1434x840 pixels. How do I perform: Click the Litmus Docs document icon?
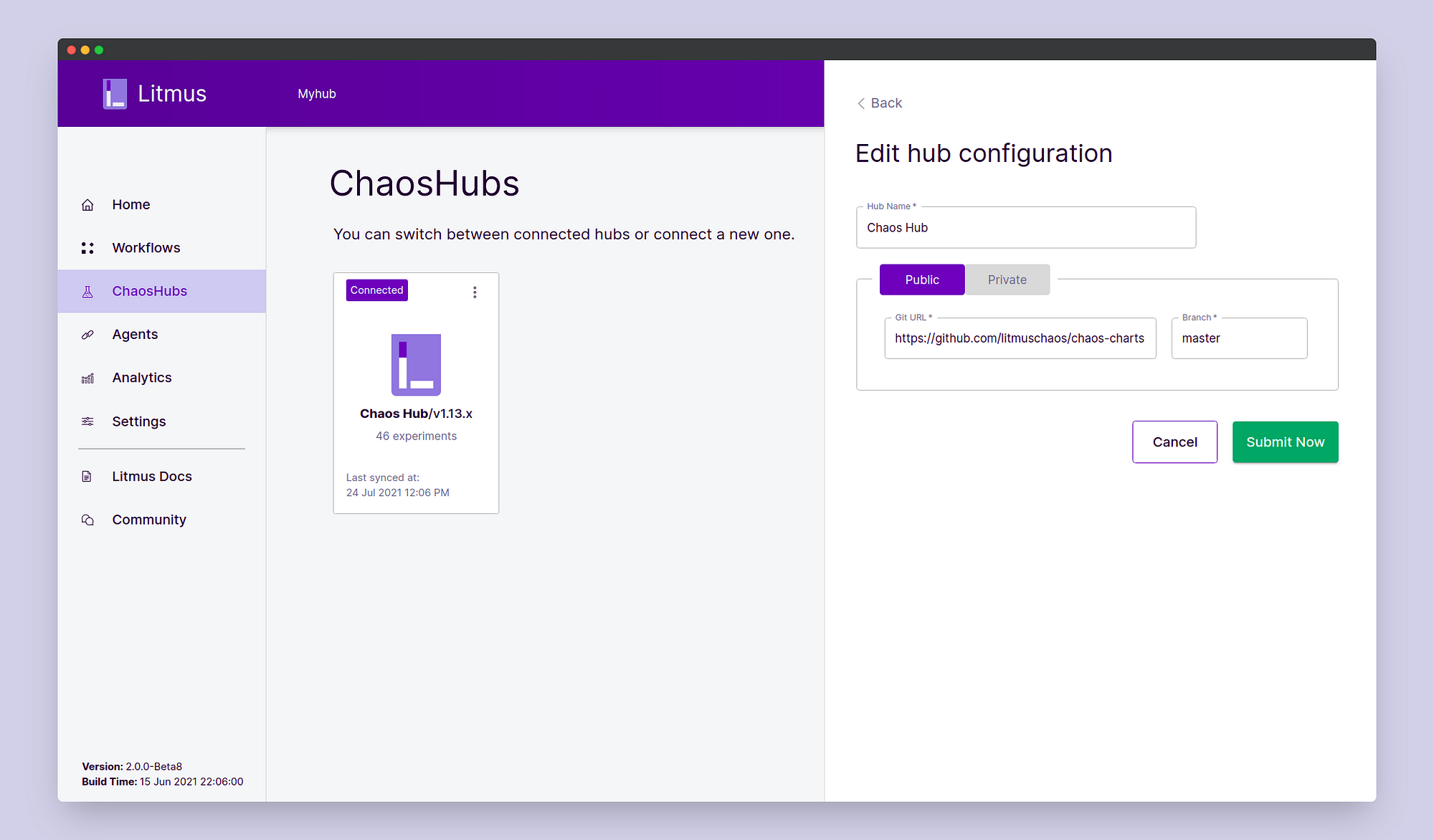[87, 477]
